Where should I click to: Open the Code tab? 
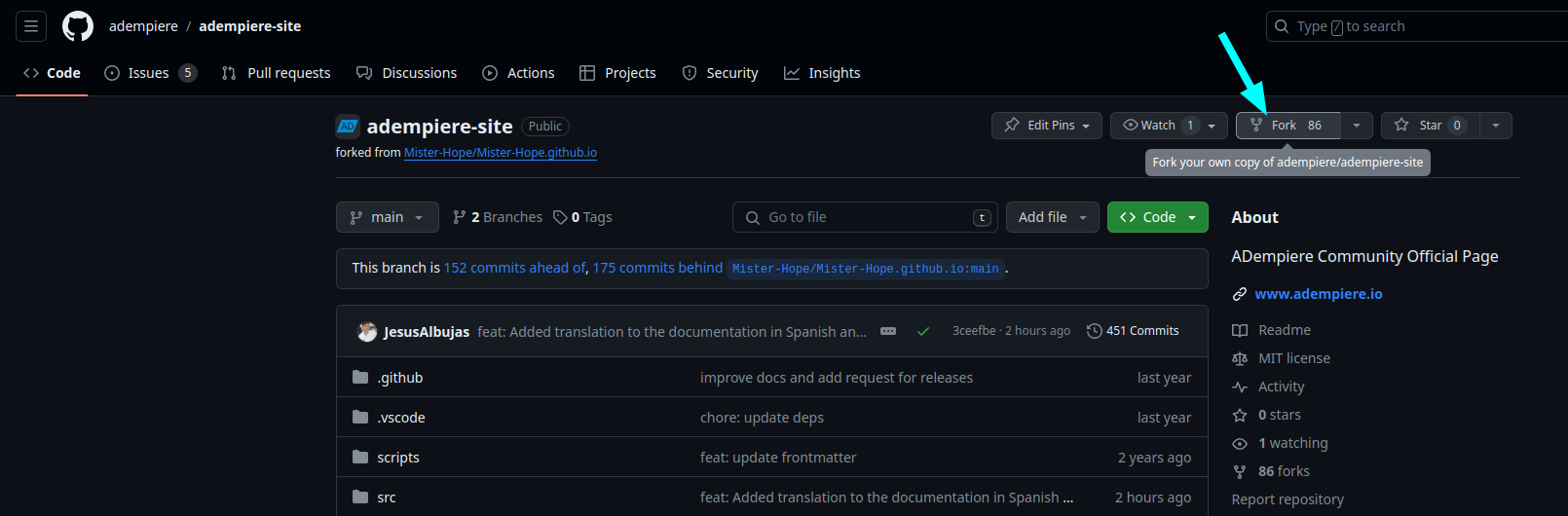pyautogui.click(x=52, y=73)
